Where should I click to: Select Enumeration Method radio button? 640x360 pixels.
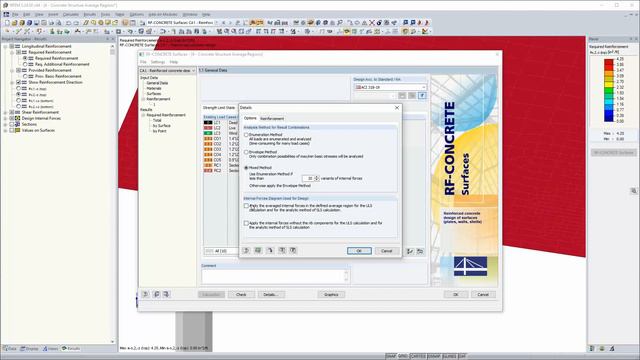[x=246, y=135]
